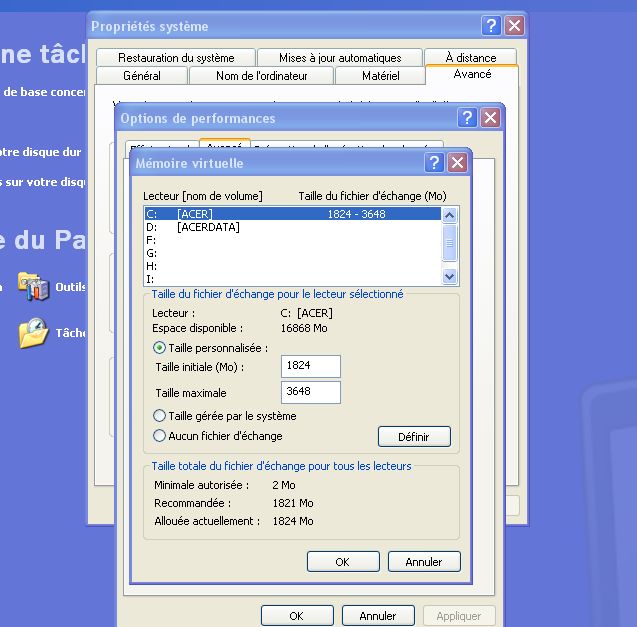Select Aucun fichier d'échange option
Screen dimensions: 637x627
pos(159,436)
